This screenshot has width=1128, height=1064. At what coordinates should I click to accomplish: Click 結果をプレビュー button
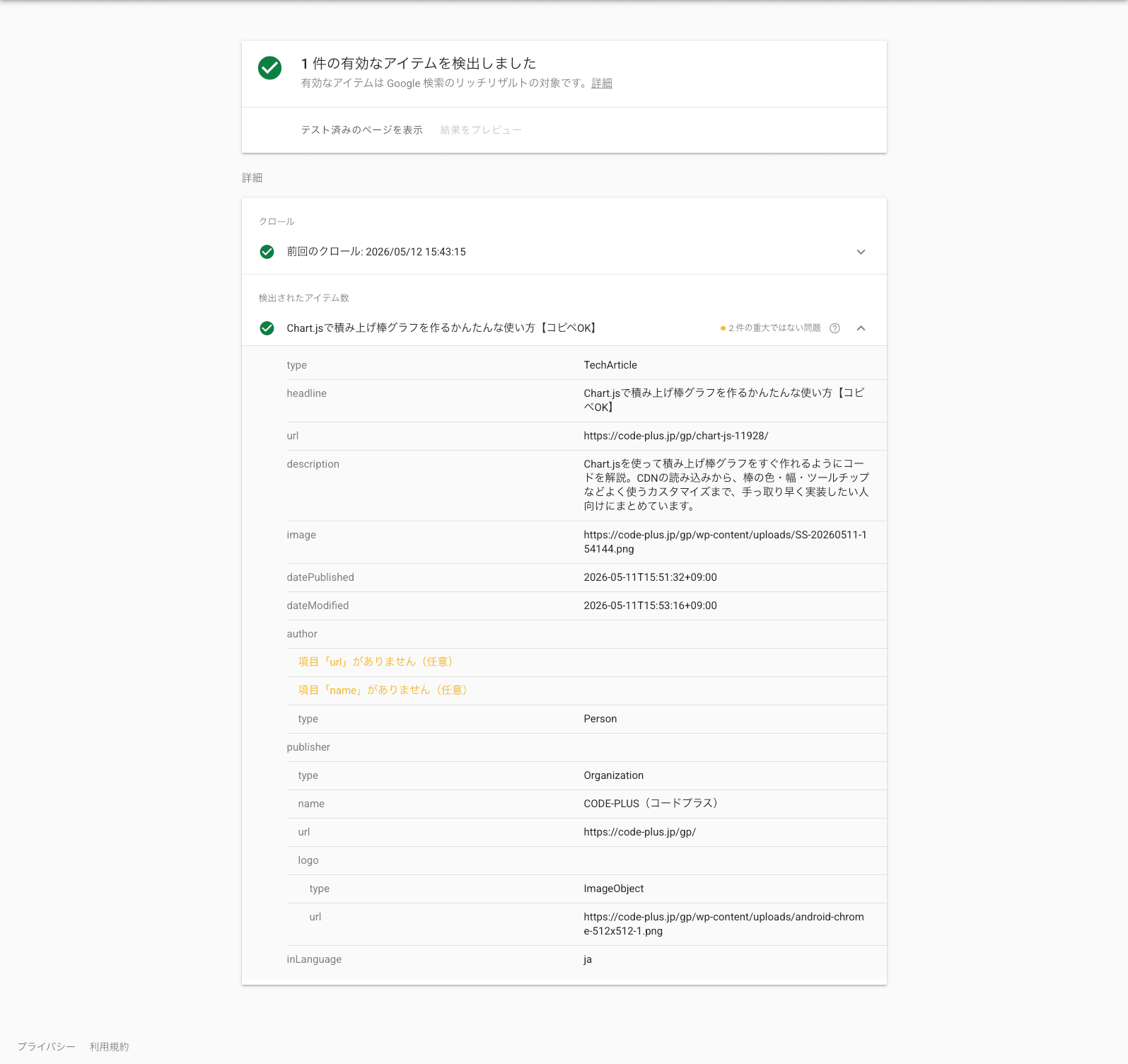click(x=481, y=130)
